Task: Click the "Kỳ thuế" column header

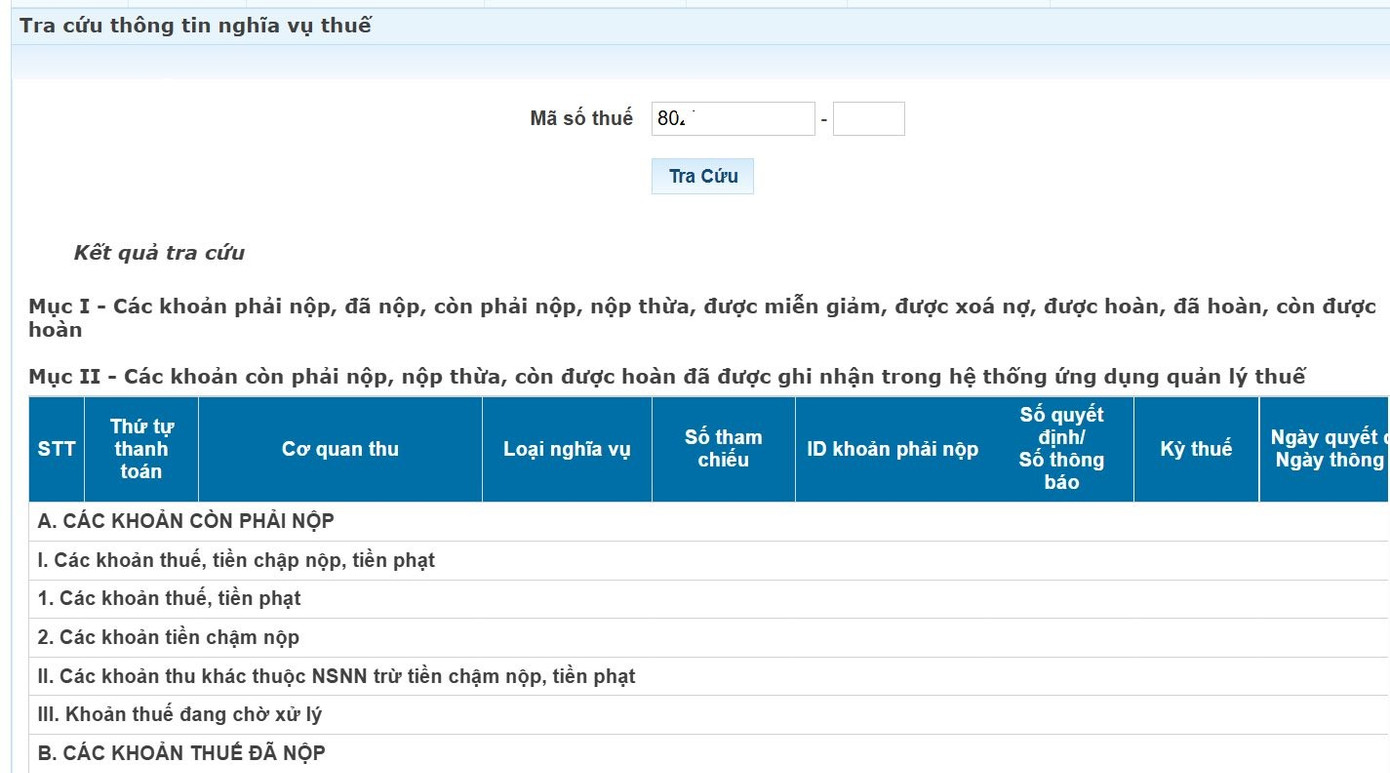Action: tap(1195, 448)
